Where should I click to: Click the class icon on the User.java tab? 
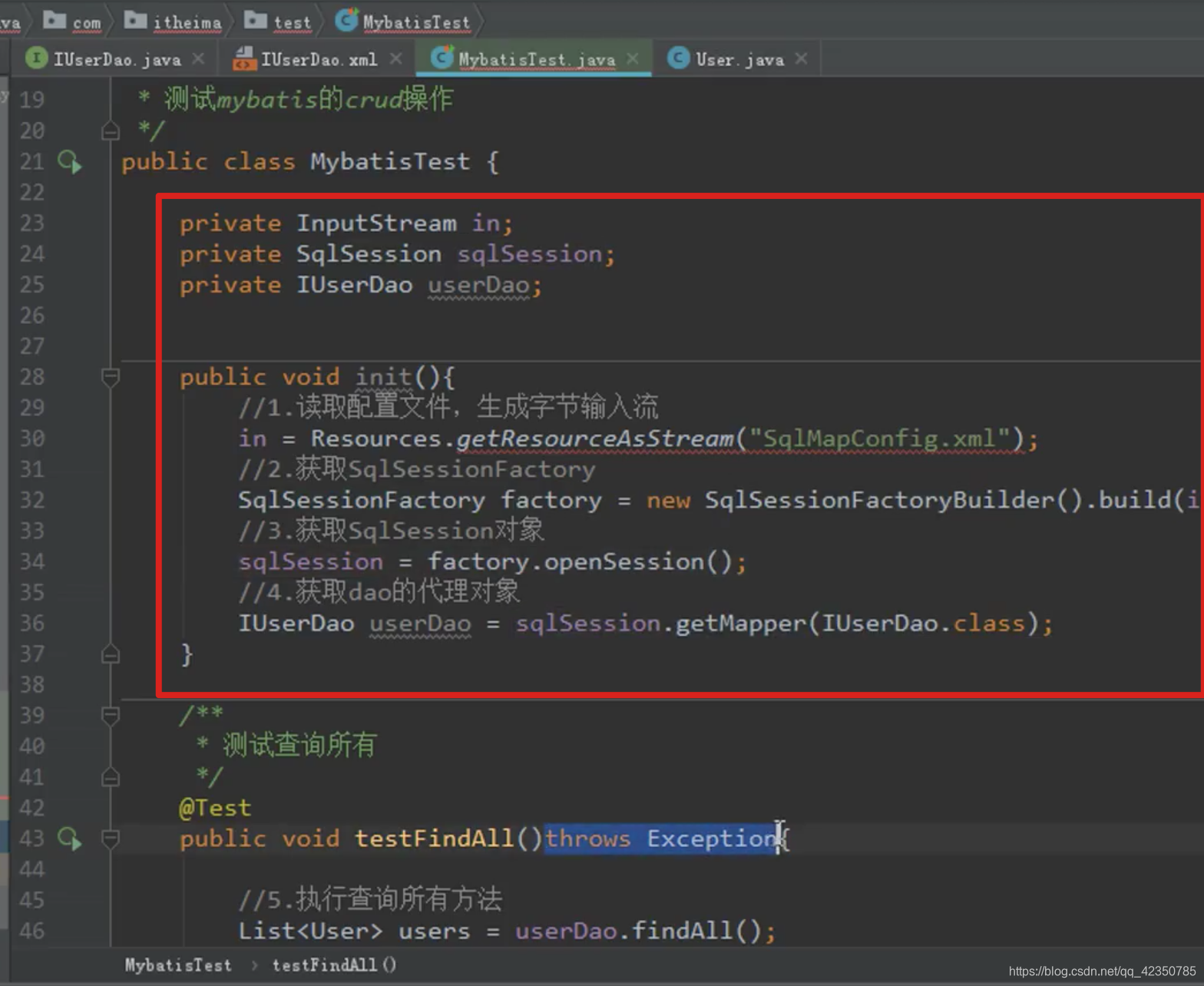pyautogui.click(x=679, y=58)
